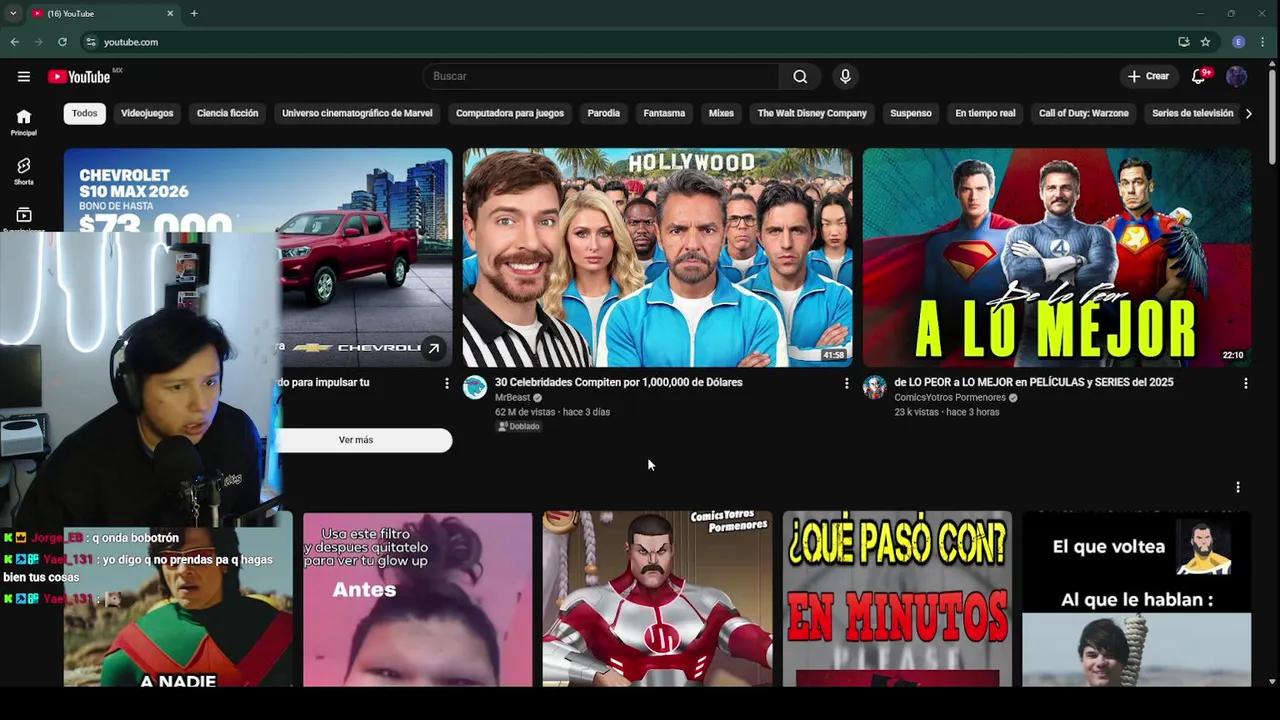
Task: Open the account avatar menu
Action: 1237,76
